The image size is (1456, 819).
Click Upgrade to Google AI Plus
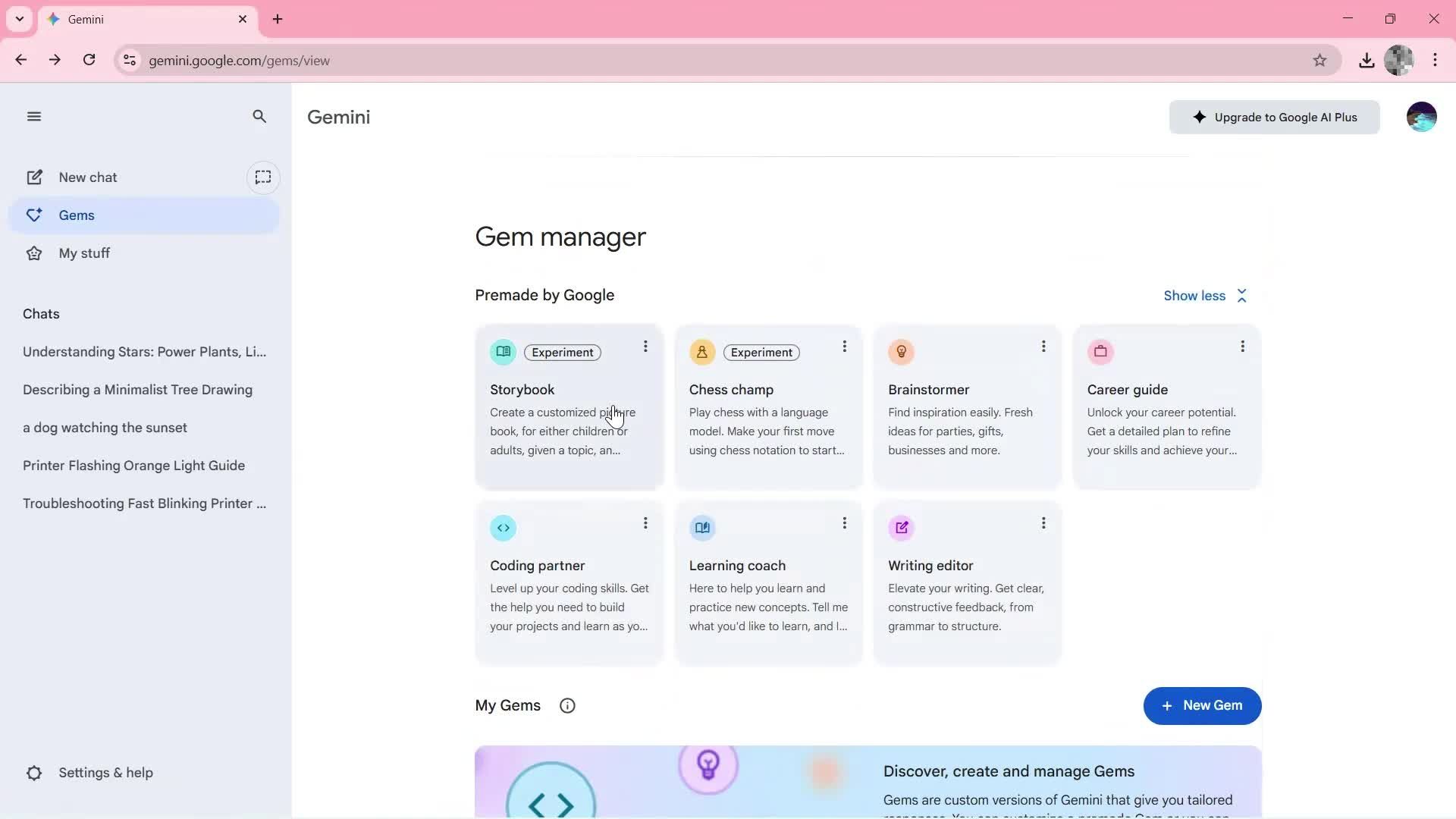pos(1274,118)
